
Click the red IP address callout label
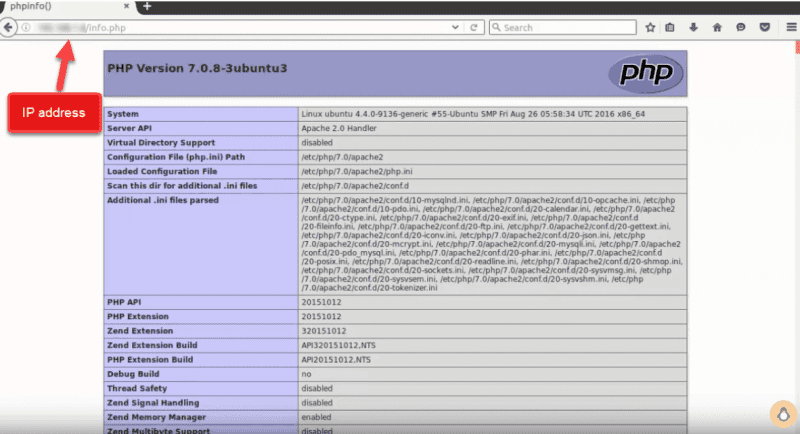pos(55,112)
